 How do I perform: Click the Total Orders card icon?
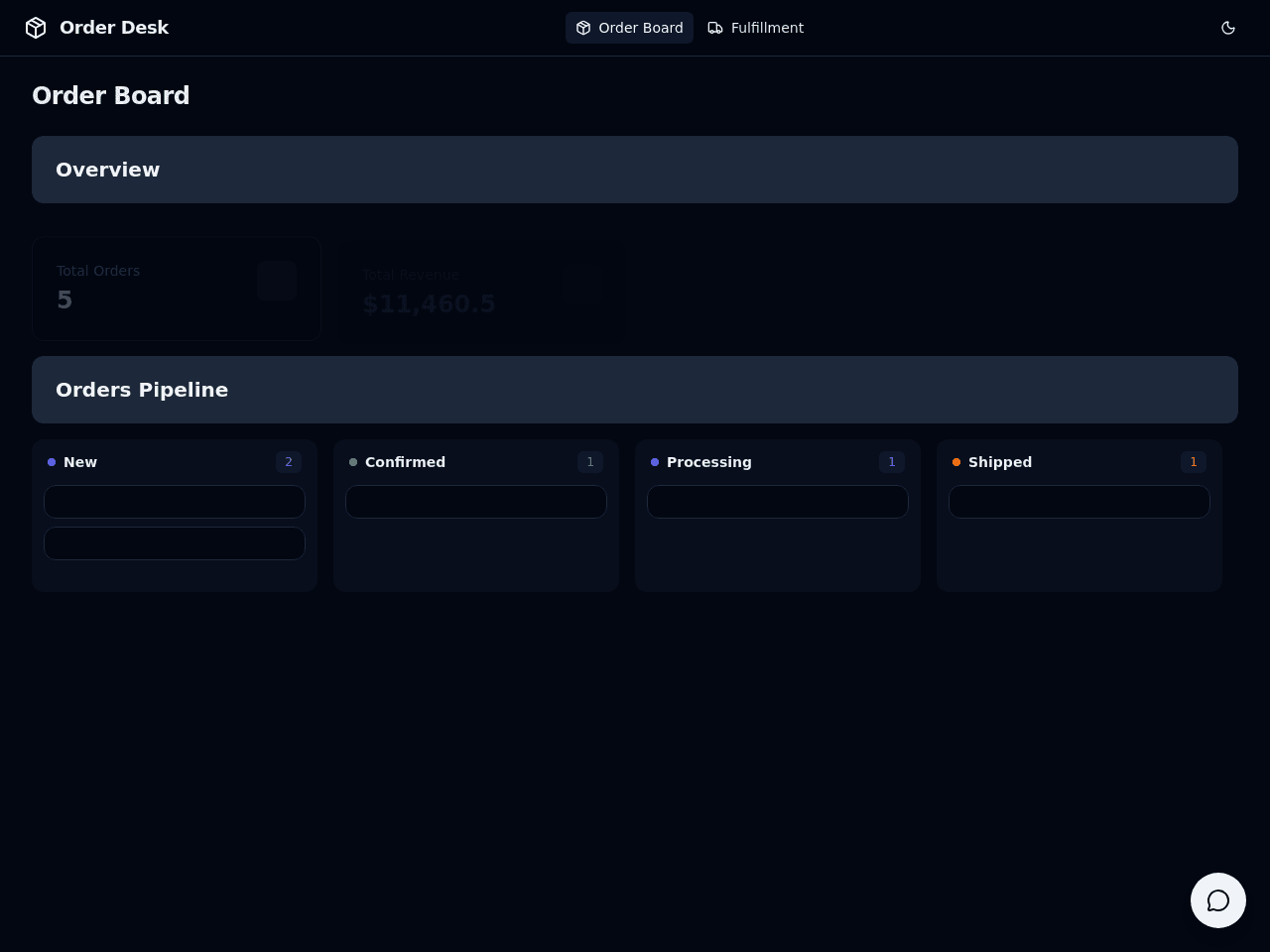coord(277,281)
